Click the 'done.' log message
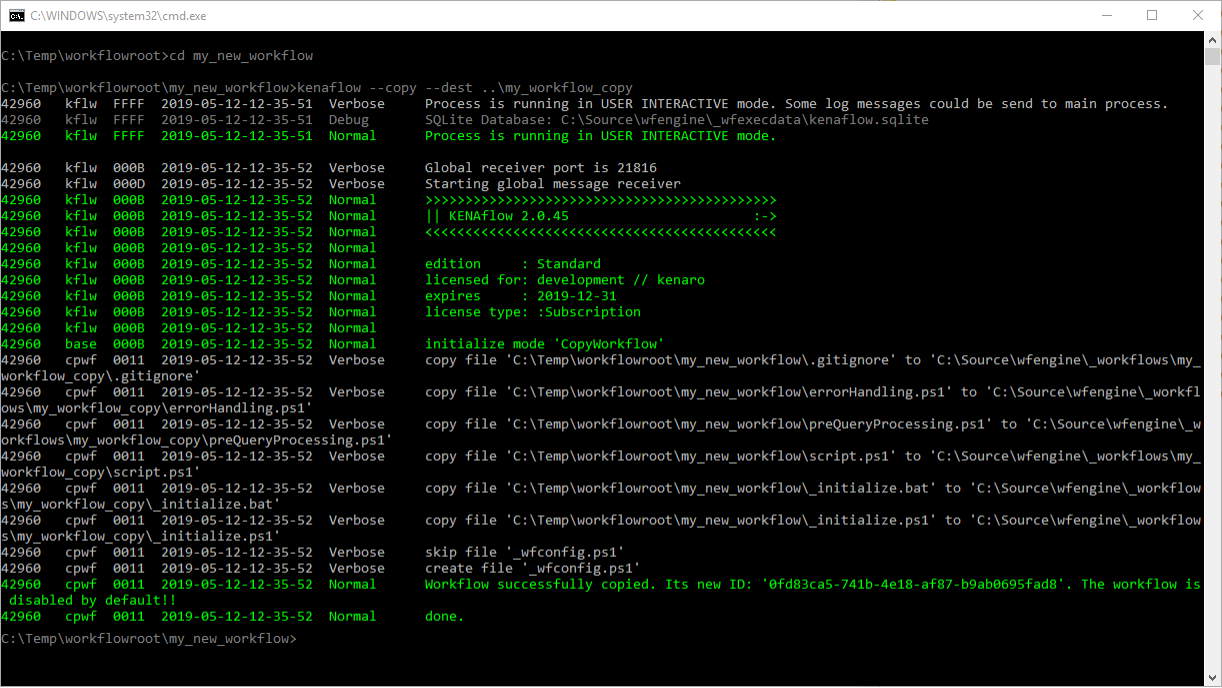The height and width of the screenshot is (688, 1222). (445, 616)
